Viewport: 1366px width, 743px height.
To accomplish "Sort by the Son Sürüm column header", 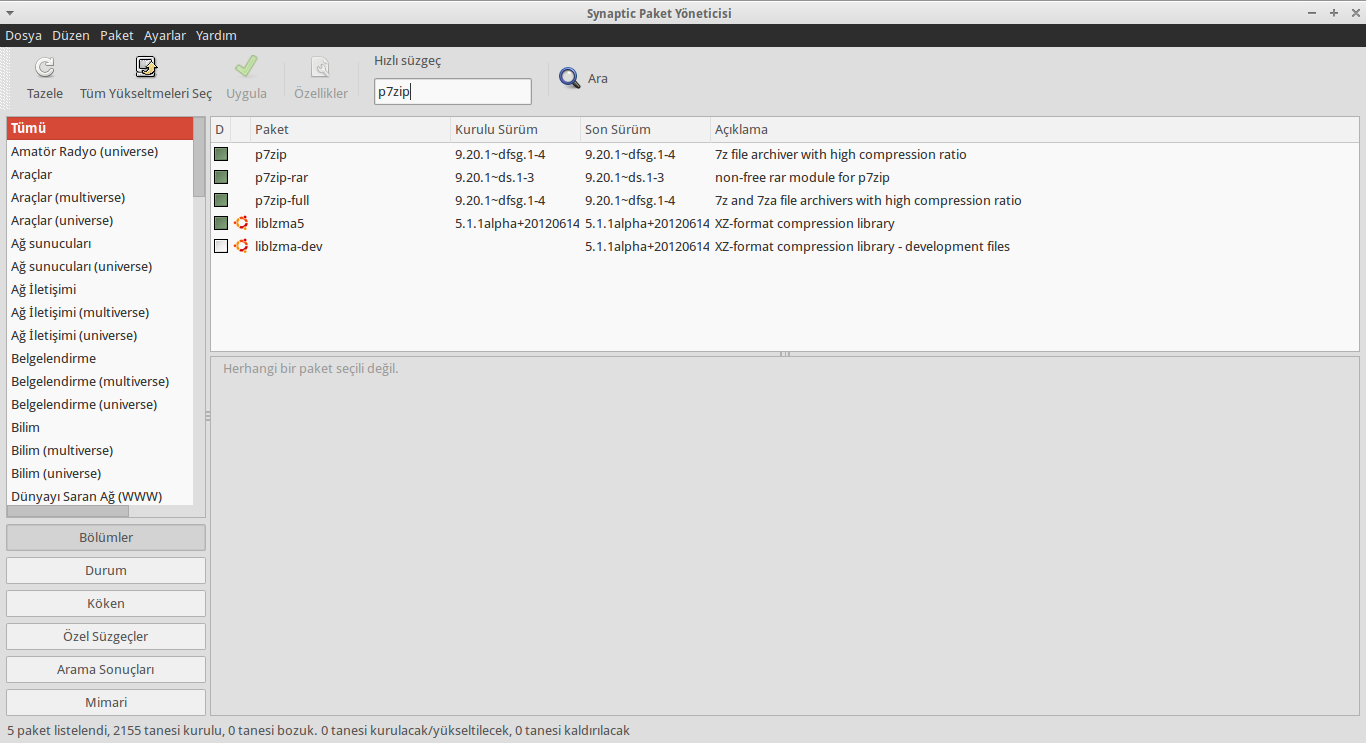I will tap(645, 130).
